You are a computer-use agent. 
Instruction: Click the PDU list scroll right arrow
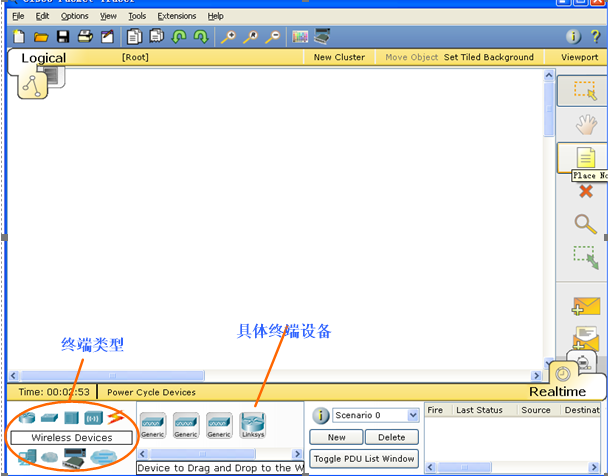coord(594,467)
